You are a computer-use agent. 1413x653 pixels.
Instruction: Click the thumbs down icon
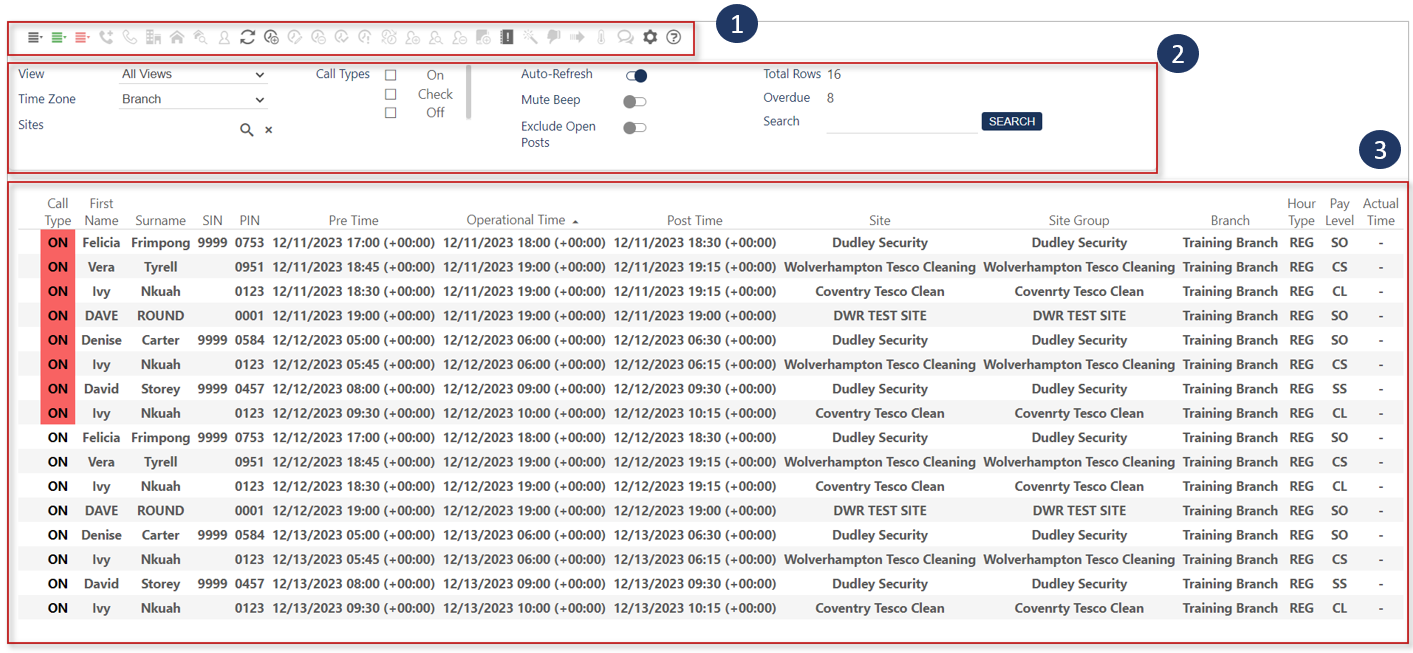coord(554,37)
